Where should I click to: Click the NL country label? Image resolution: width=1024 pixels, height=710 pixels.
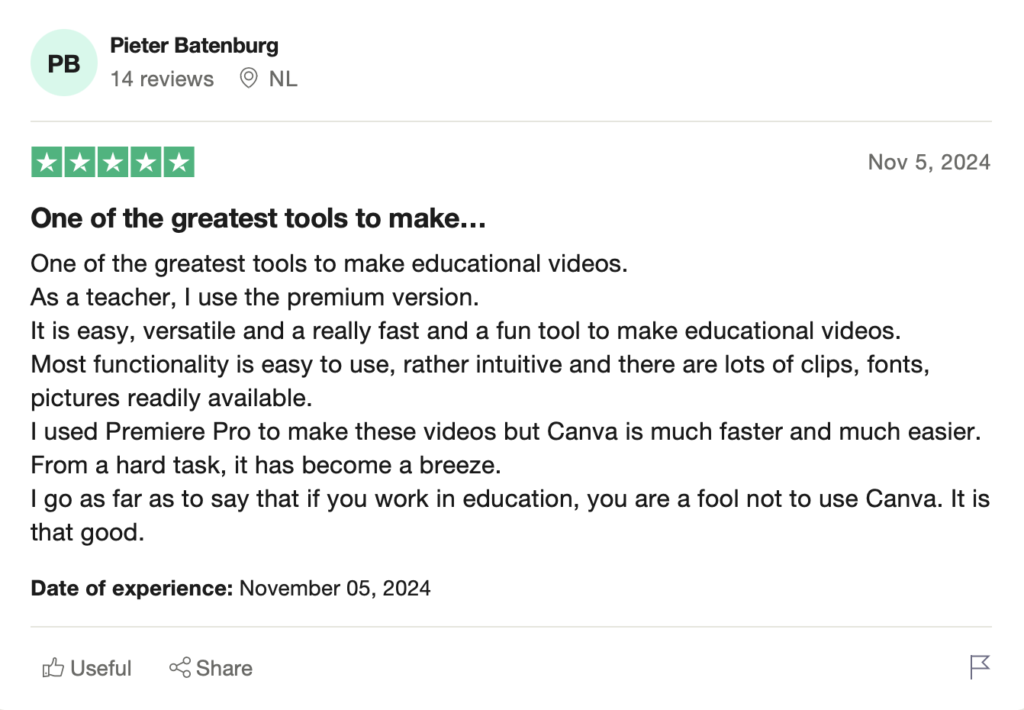point(283,79)
